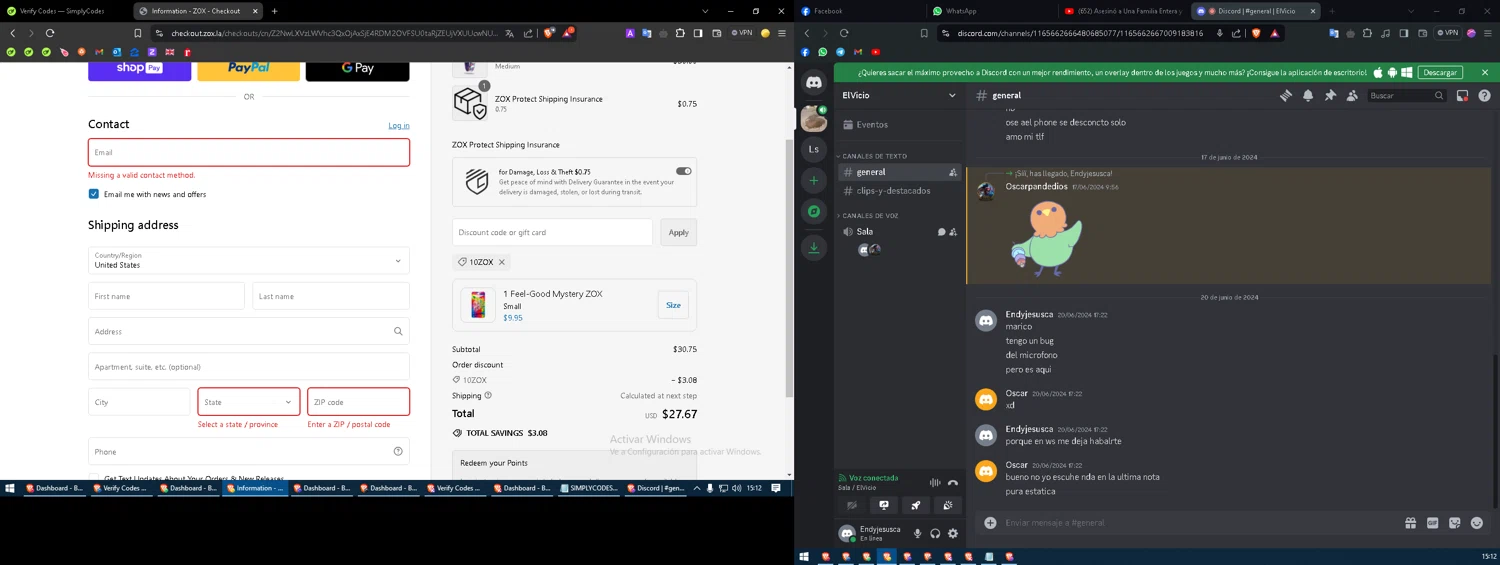
Task: Show pinned messages in Discord
Action: (x=1330, y=96)
